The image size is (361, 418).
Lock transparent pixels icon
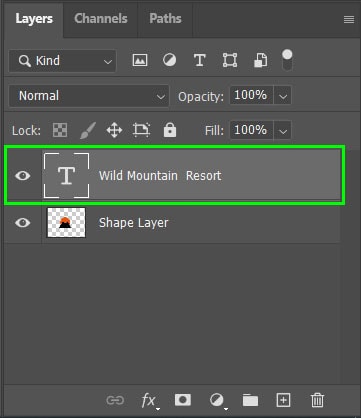(60, 130)
